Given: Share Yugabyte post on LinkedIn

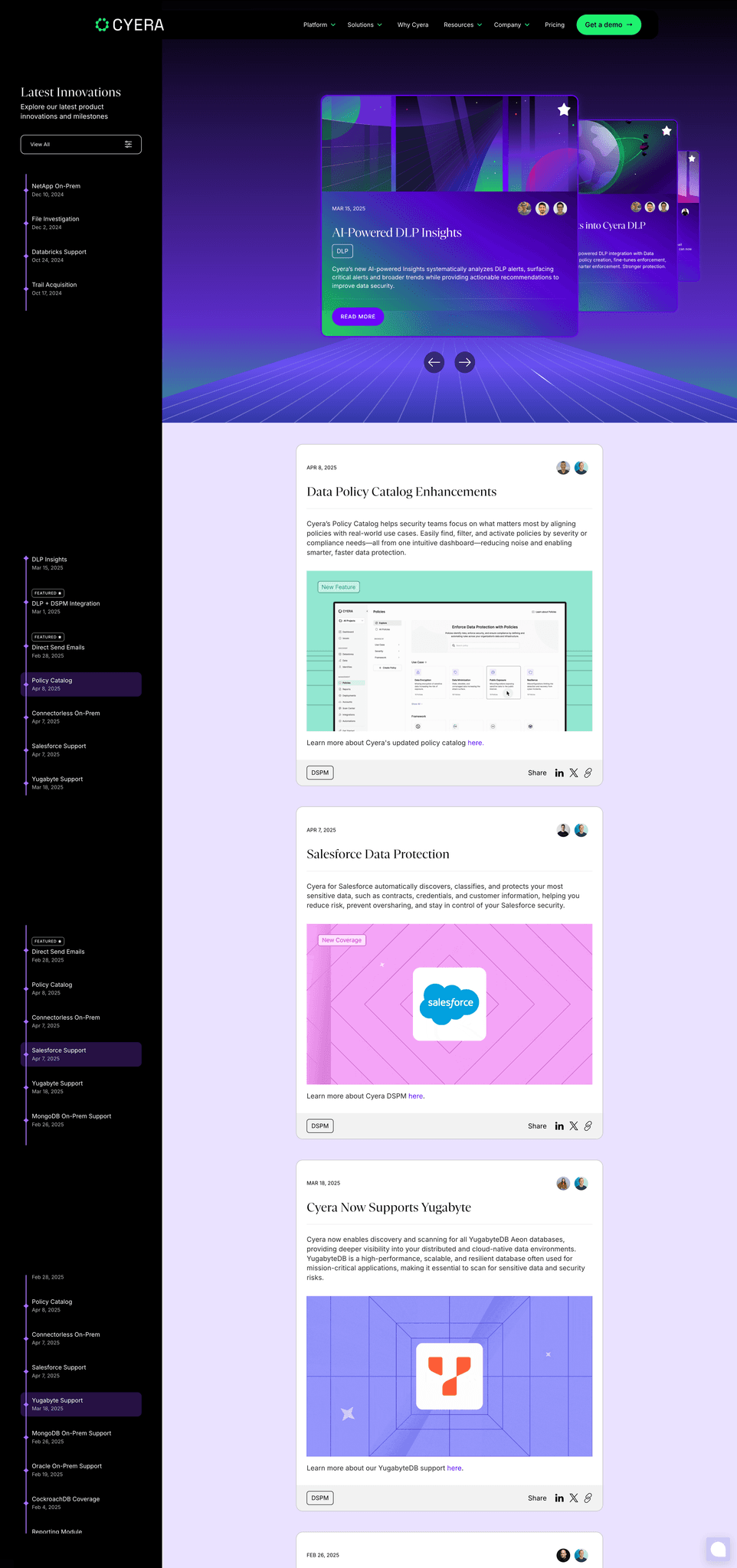Looking at the screenshot, I should coord(559,1498).
